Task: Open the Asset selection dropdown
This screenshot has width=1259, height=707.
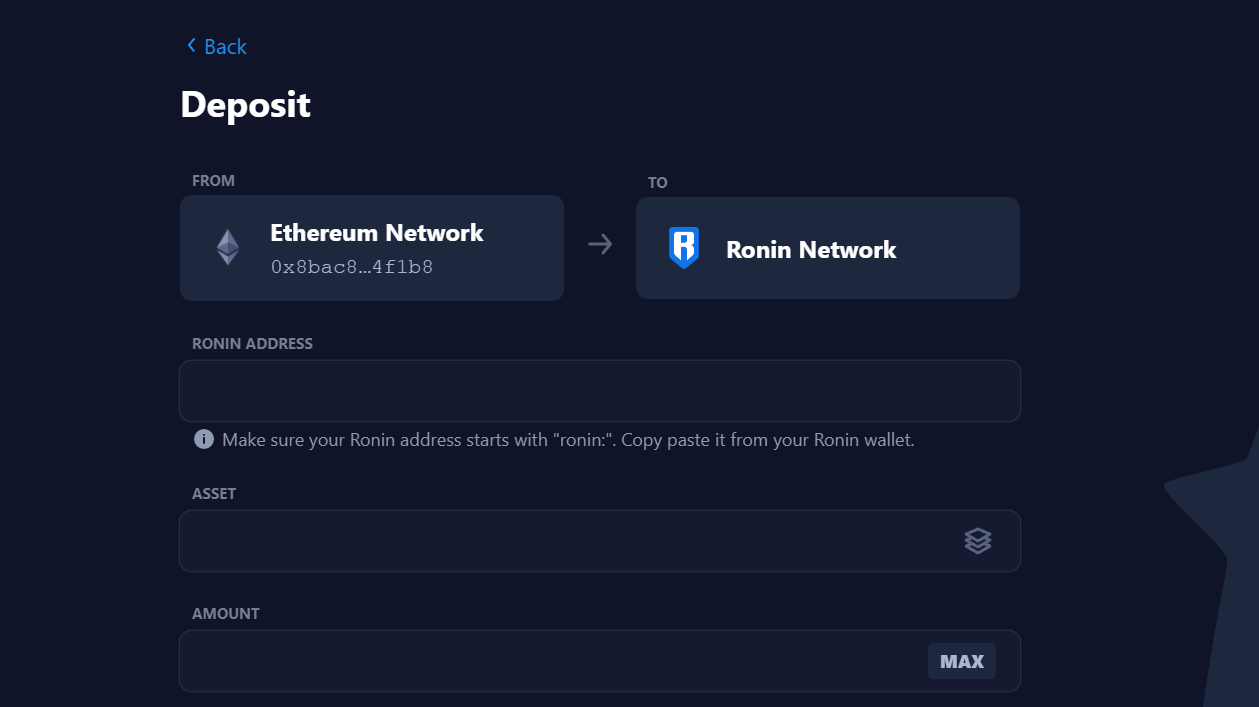Action: (600, 541)
